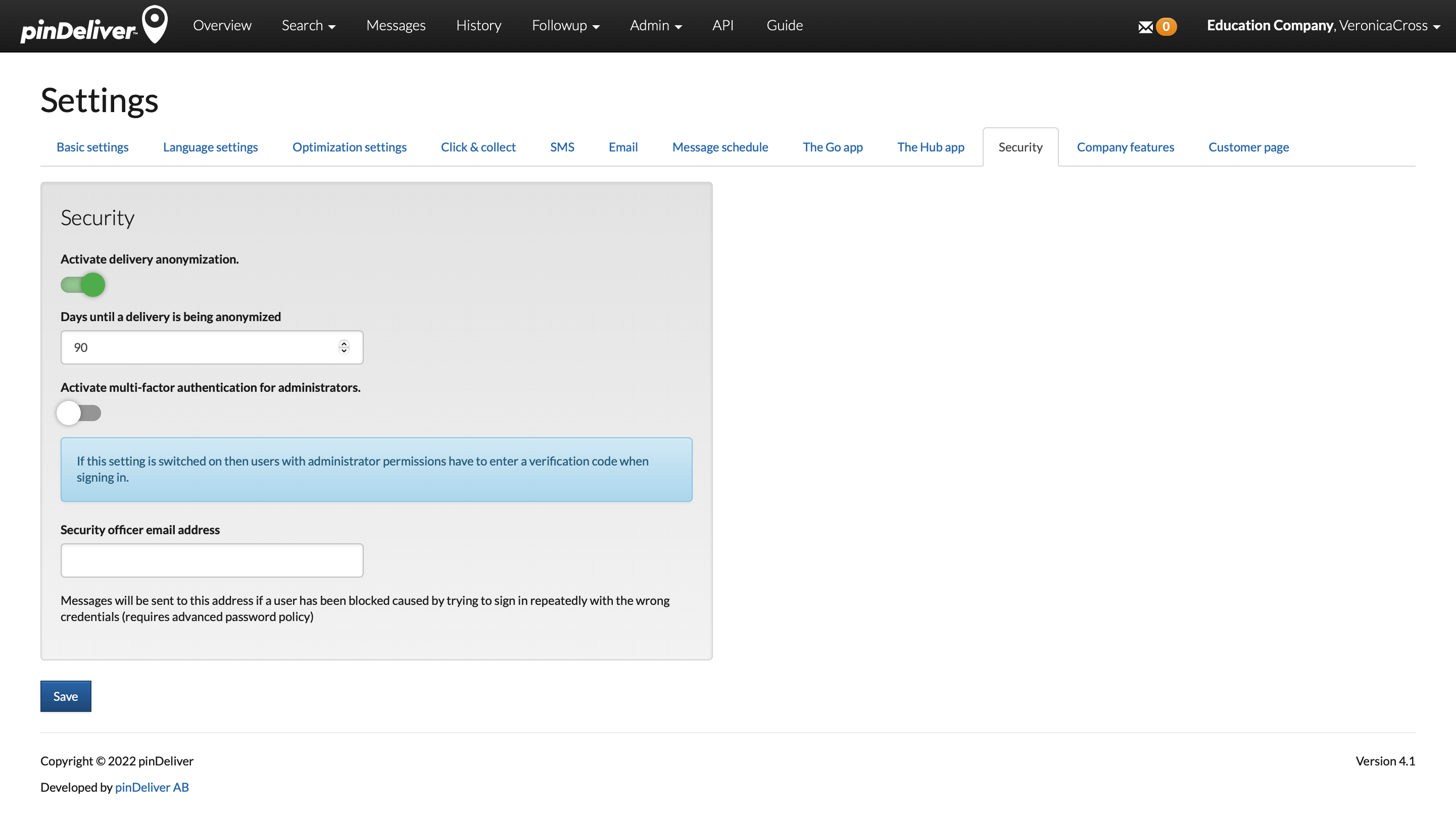Open the Guide page

coord(785,25)
